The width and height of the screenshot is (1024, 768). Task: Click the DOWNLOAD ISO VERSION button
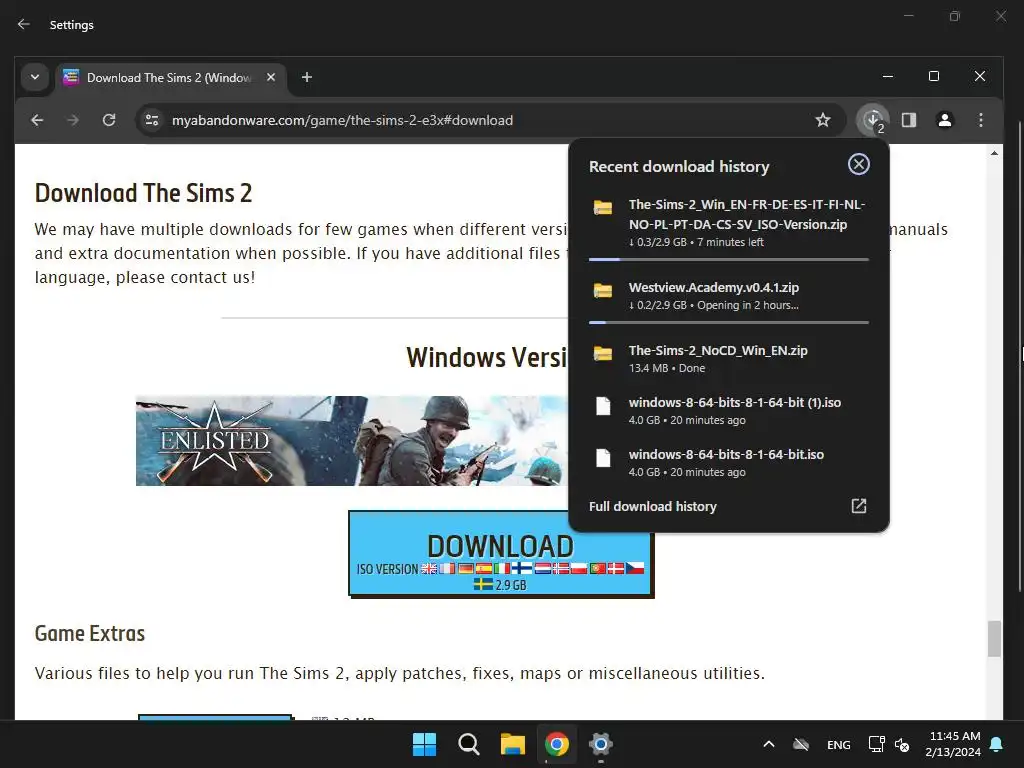(x=501, y=554)
